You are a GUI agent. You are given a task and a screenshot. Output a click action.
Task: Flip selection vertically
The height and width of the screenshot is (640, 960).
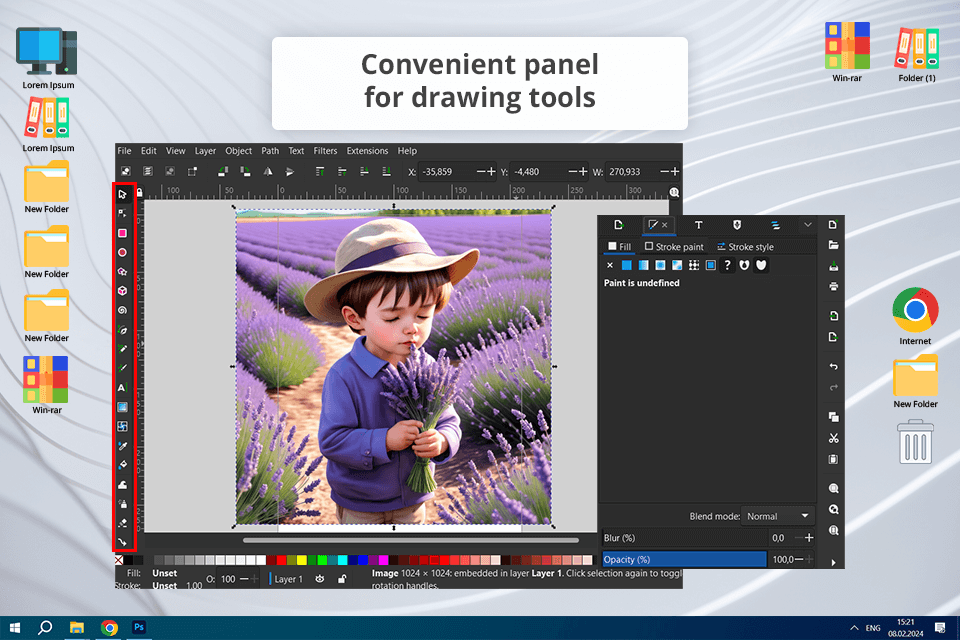pyautogui.click(x=290, y=171)
